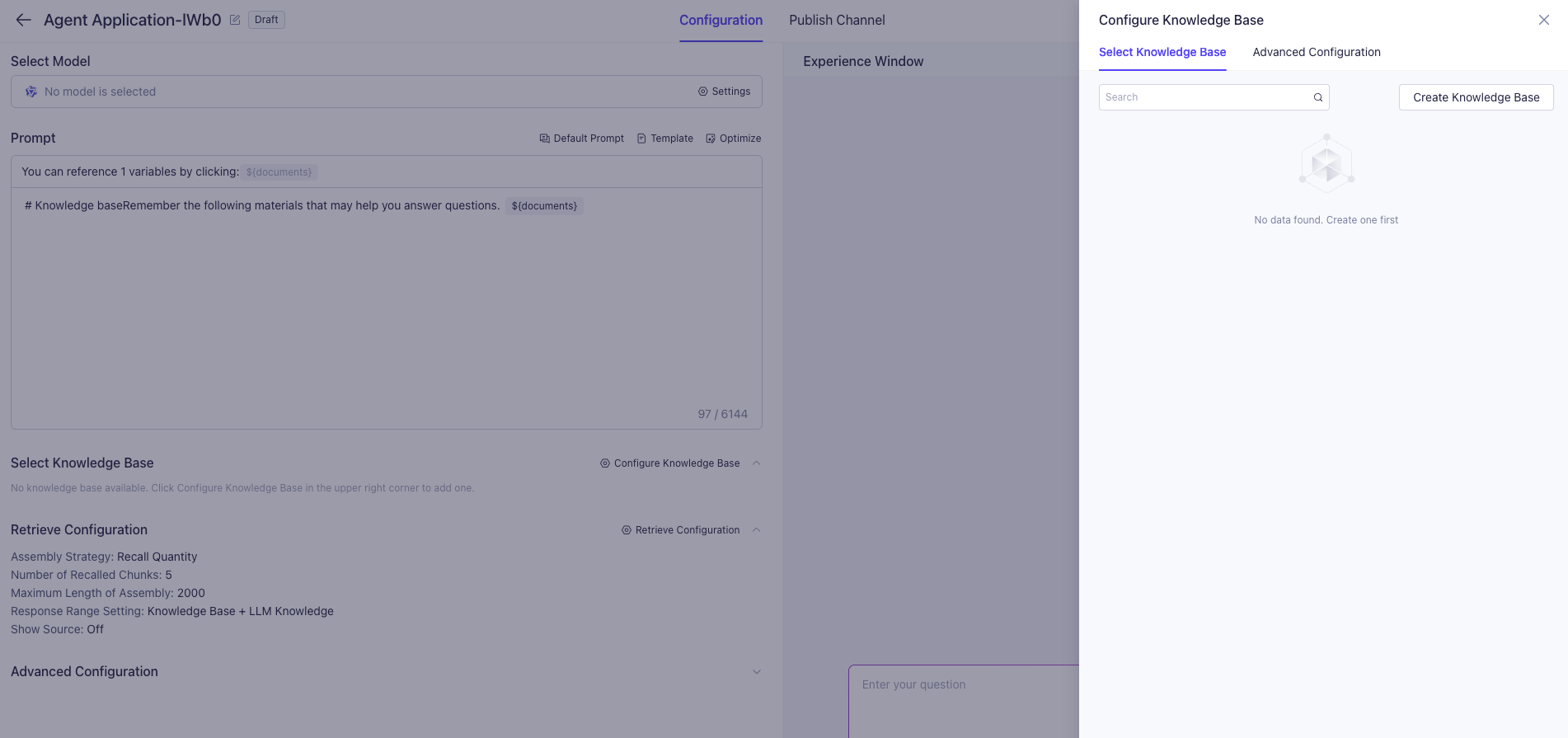Close the Configure Knowledge Base panel

[x=1544, y=20]
